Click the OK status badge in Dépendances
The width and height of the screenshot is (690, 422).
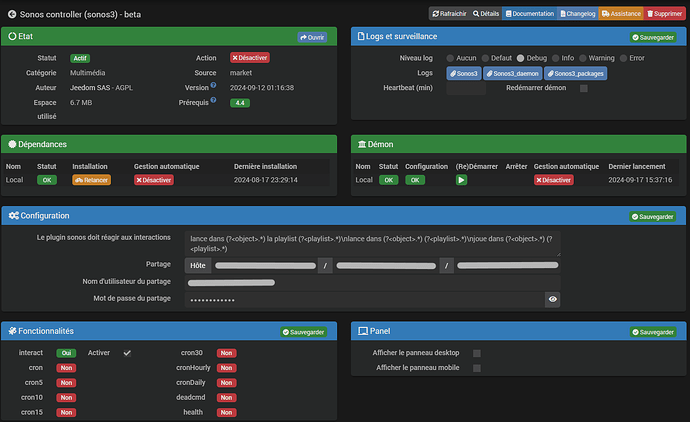tap(47, 180)
